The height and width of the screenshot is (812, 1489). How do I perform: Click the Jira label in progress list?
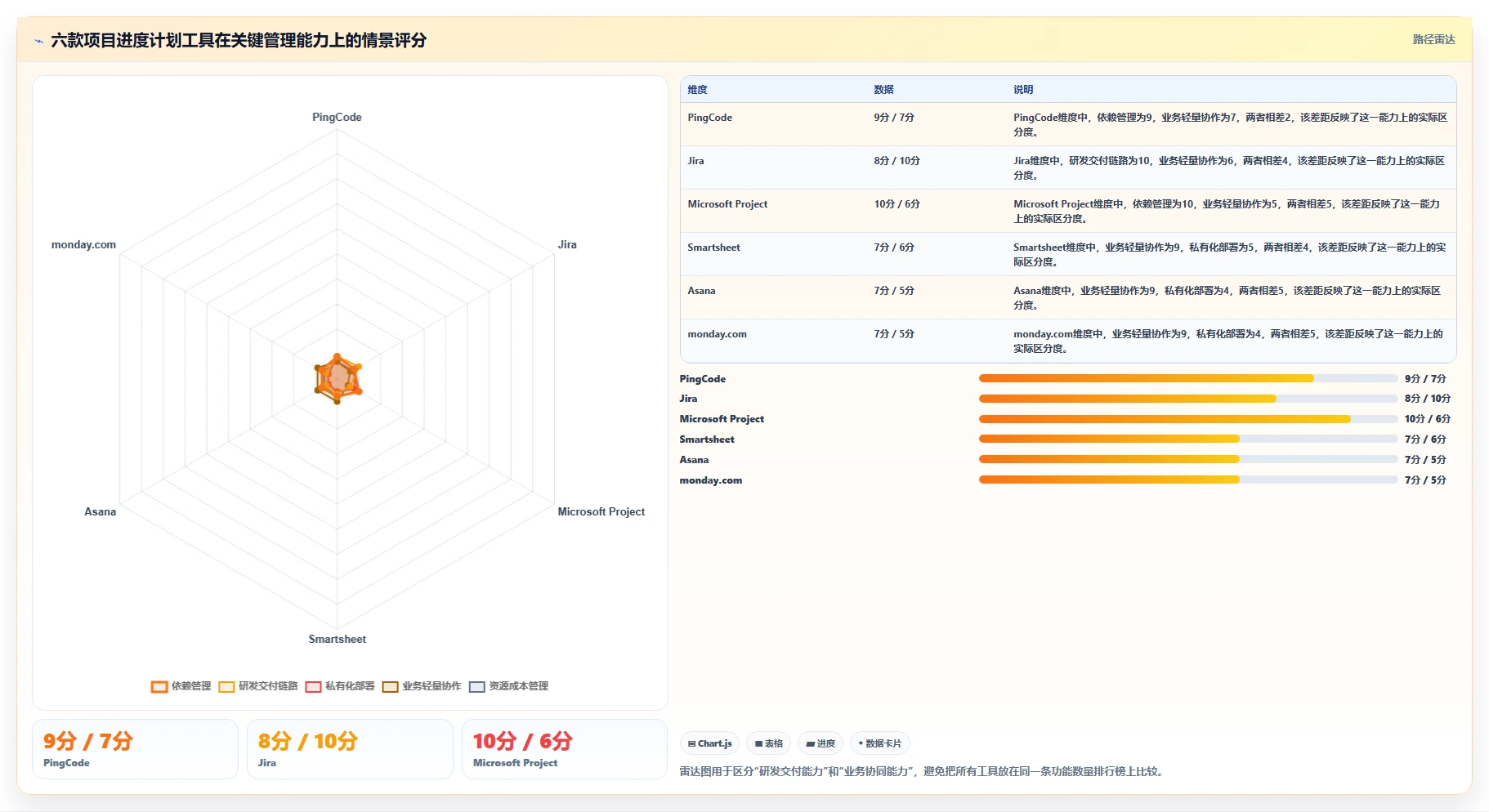coord(688,399)
